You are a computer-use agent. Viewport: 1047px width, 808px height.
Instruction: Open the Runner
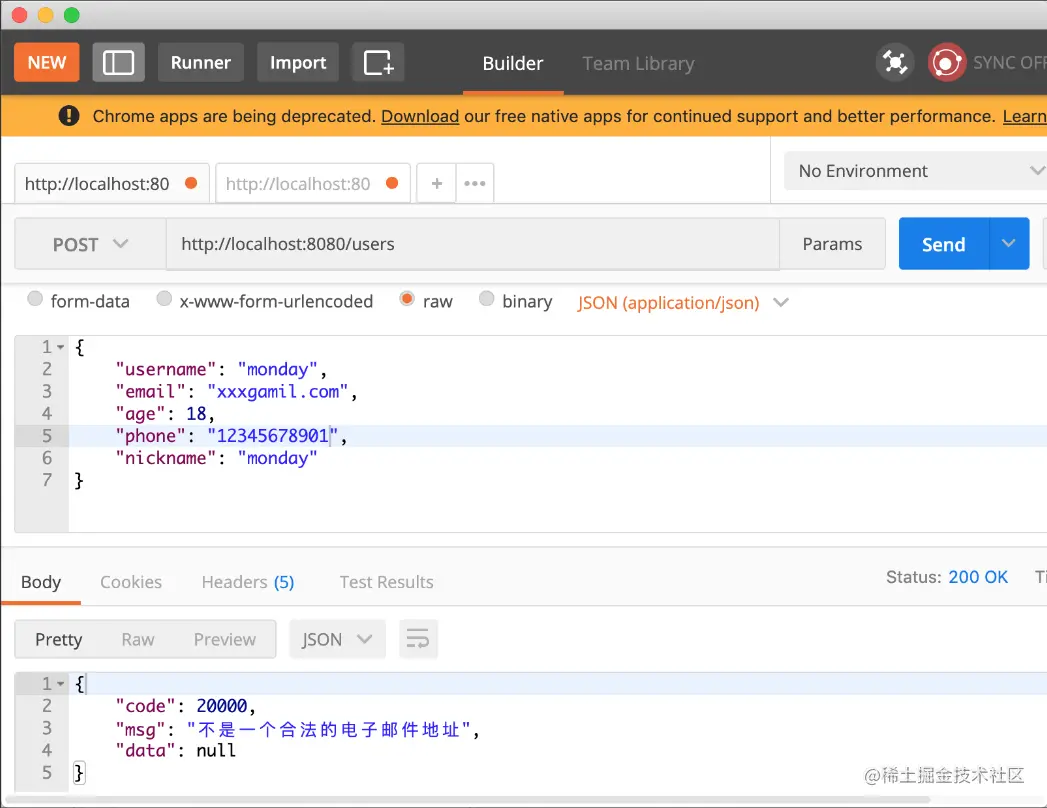coord(200,63)
